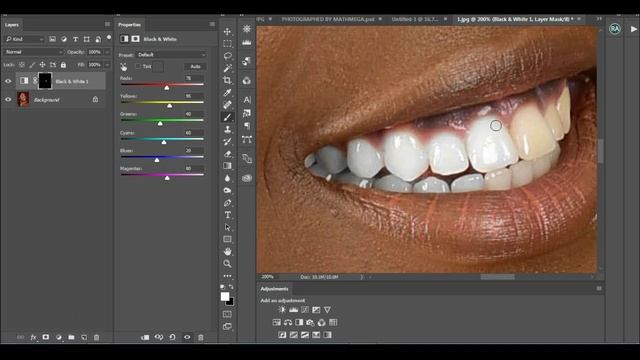Open the Properties panel tab

[129, 25]
